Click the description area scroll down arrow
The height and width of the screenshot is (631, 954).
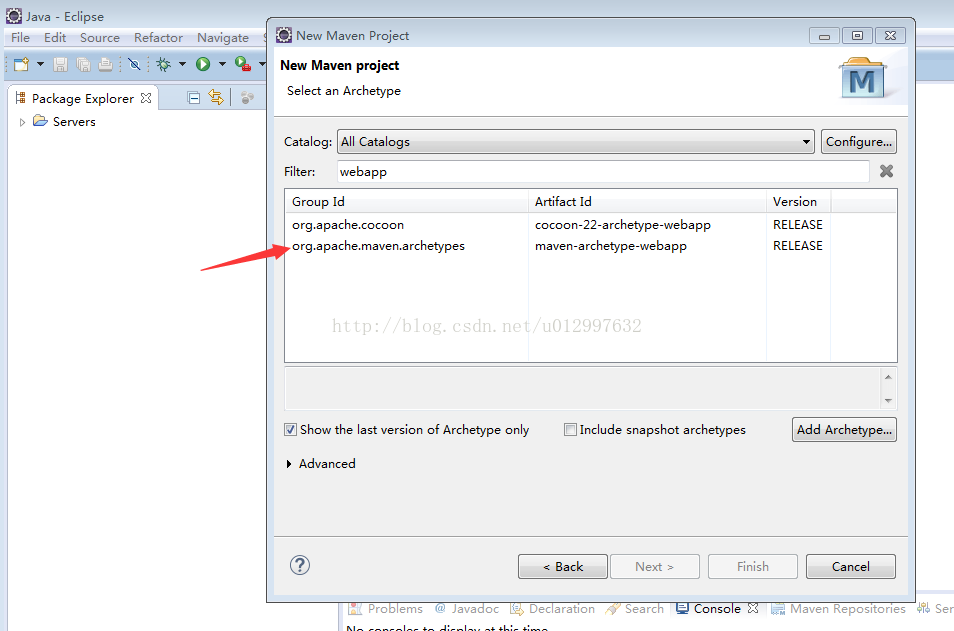888,400
